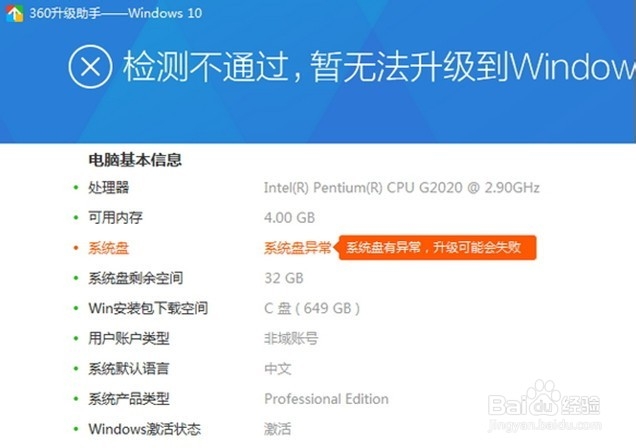Click the orange system disk warning tooltip

click(435, 247)
